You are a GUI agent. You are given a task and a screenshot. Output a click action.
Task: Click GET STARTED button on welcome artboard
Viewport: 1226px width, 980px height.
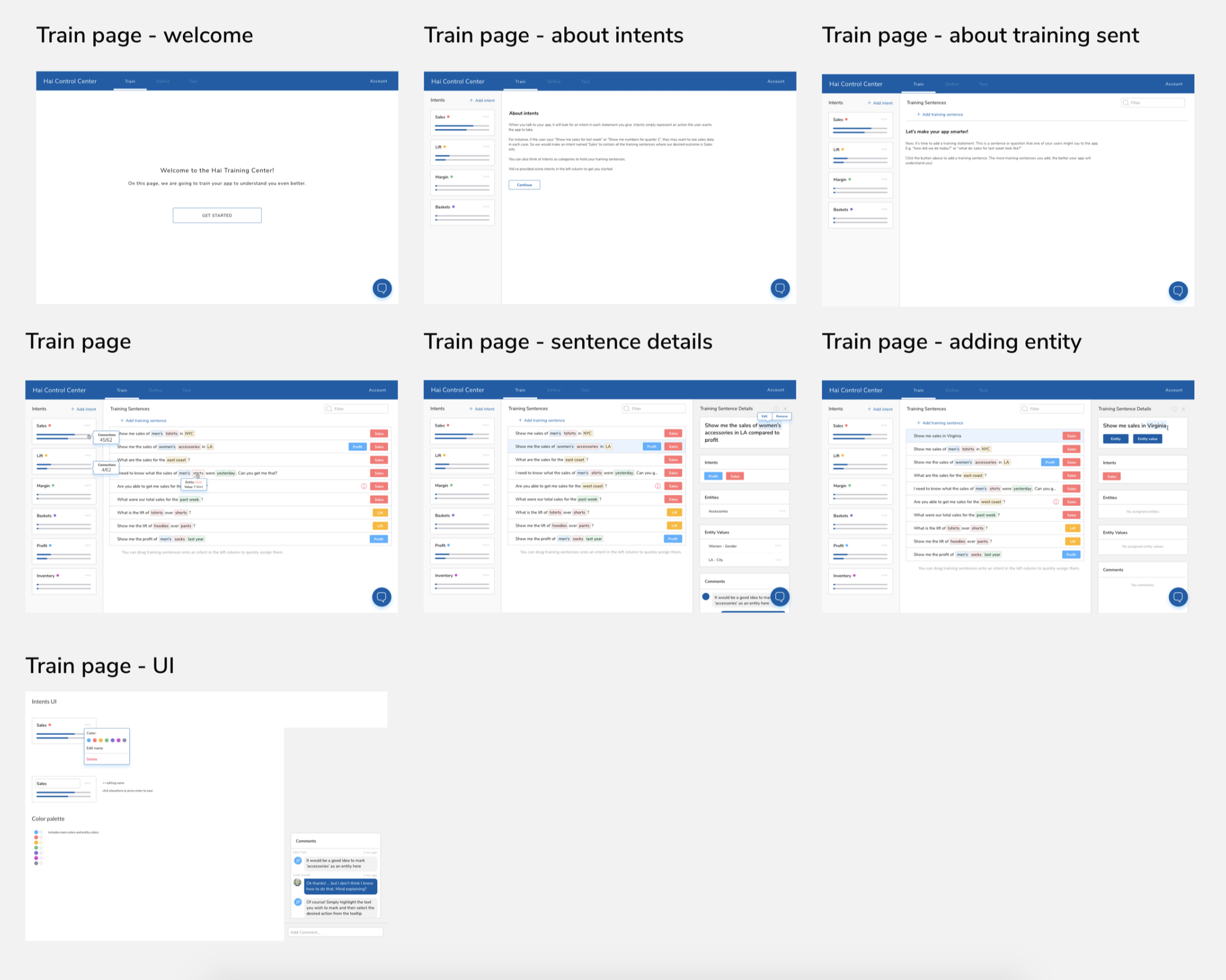click(217, 216)
